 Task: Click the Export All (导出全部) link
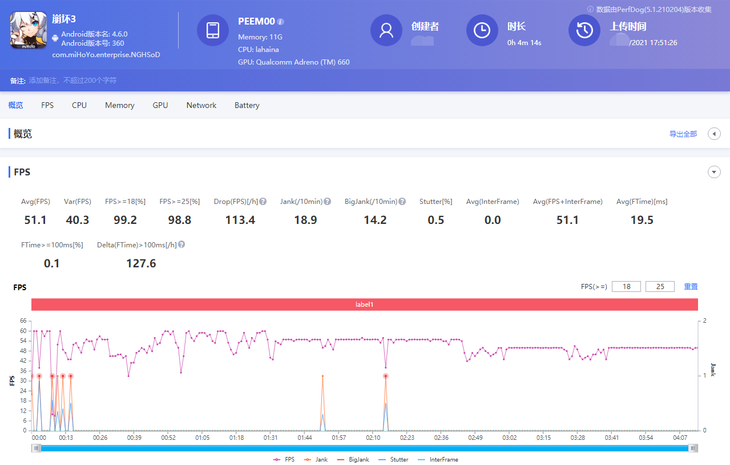(683, 134)
